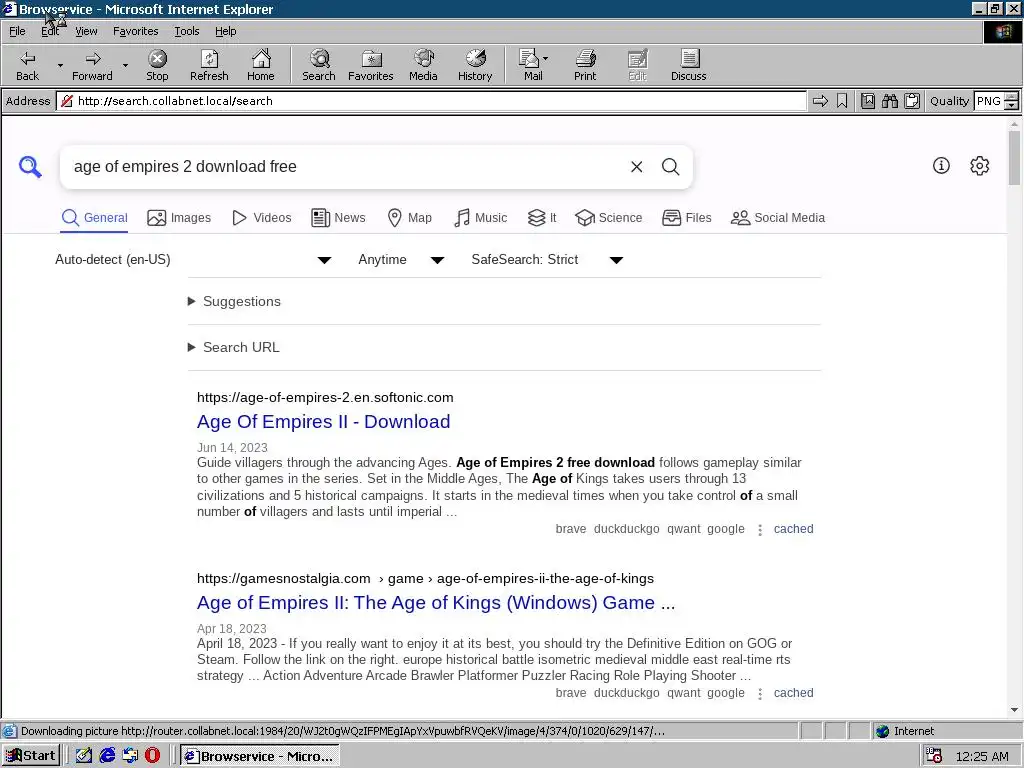Stop the page from loading
Screen dimensions: 1024x768
click(157, 65)
